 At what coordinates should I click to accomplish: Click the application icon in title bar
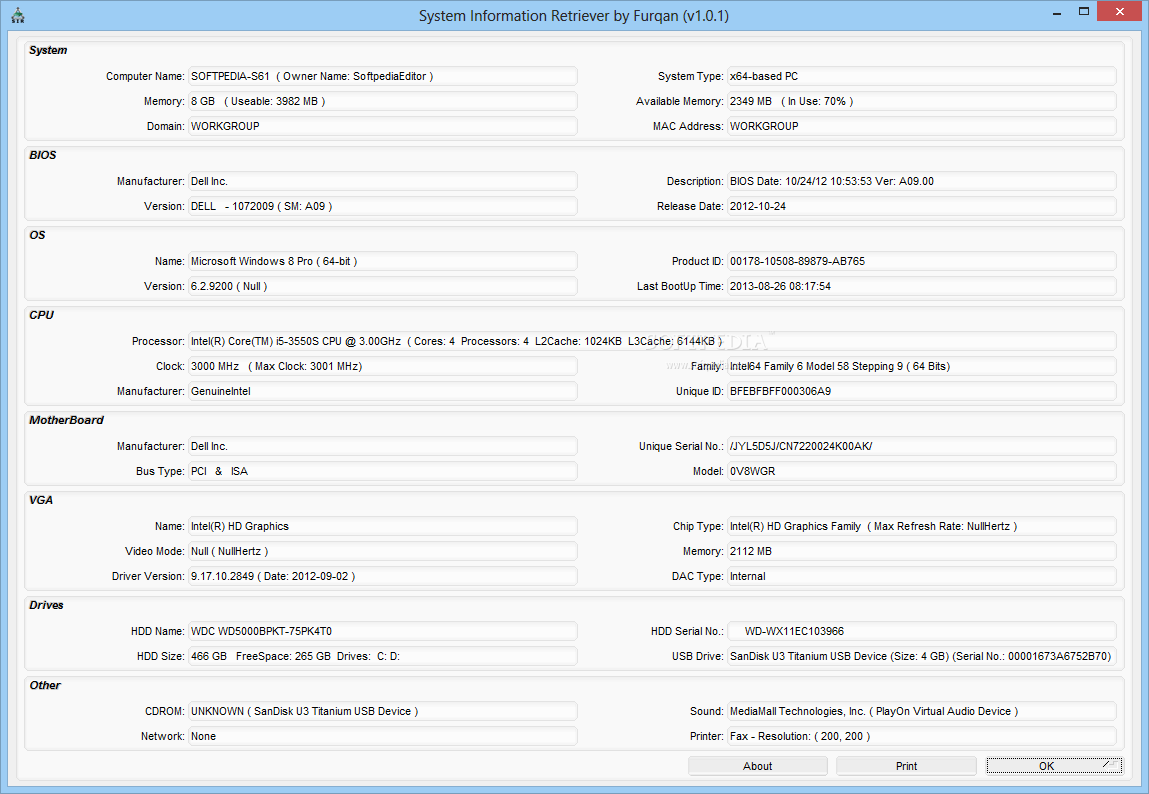click(18, 15)
